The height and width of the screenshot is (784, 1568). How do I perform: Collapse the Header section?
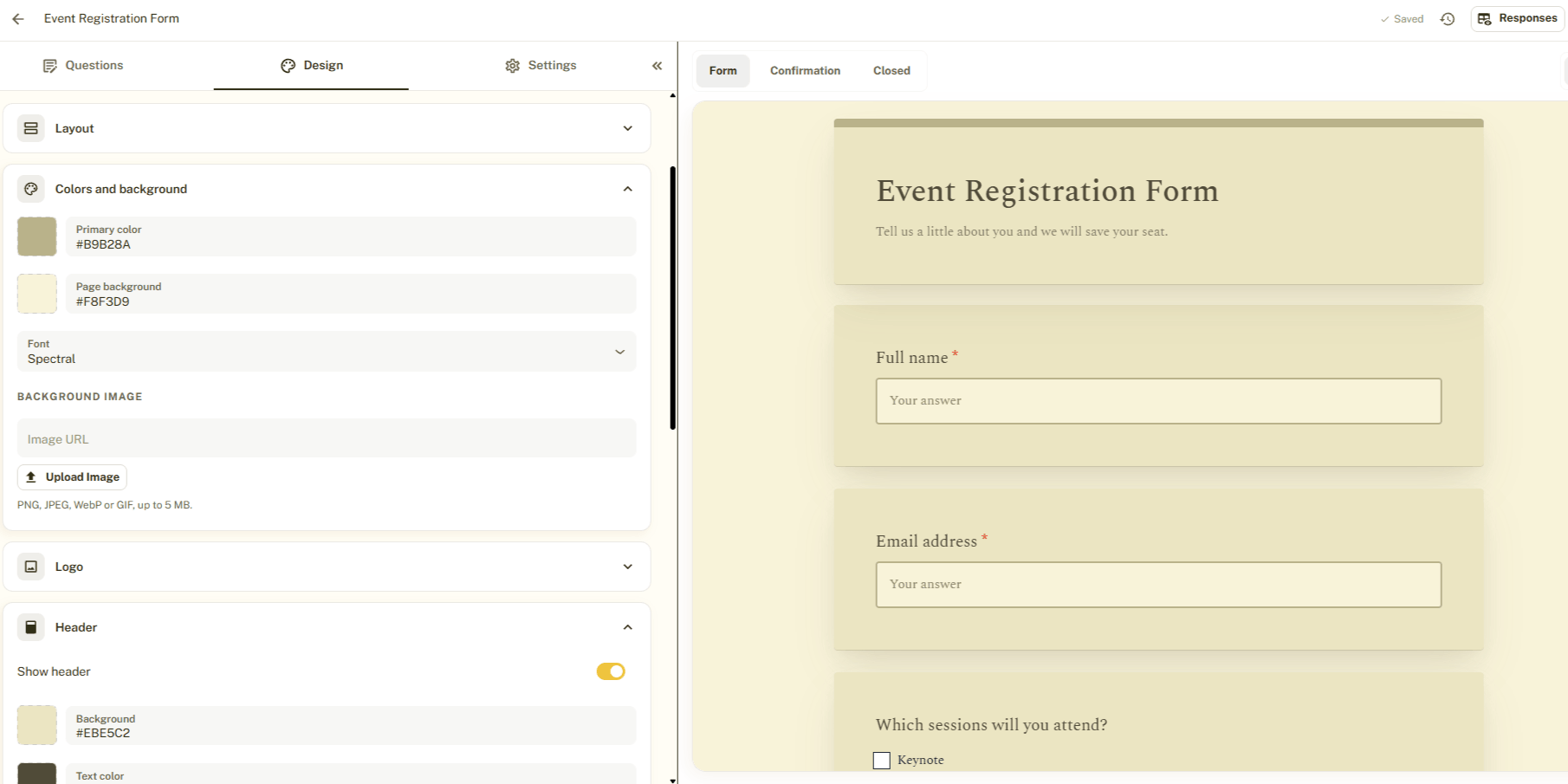tap(628, 627)
